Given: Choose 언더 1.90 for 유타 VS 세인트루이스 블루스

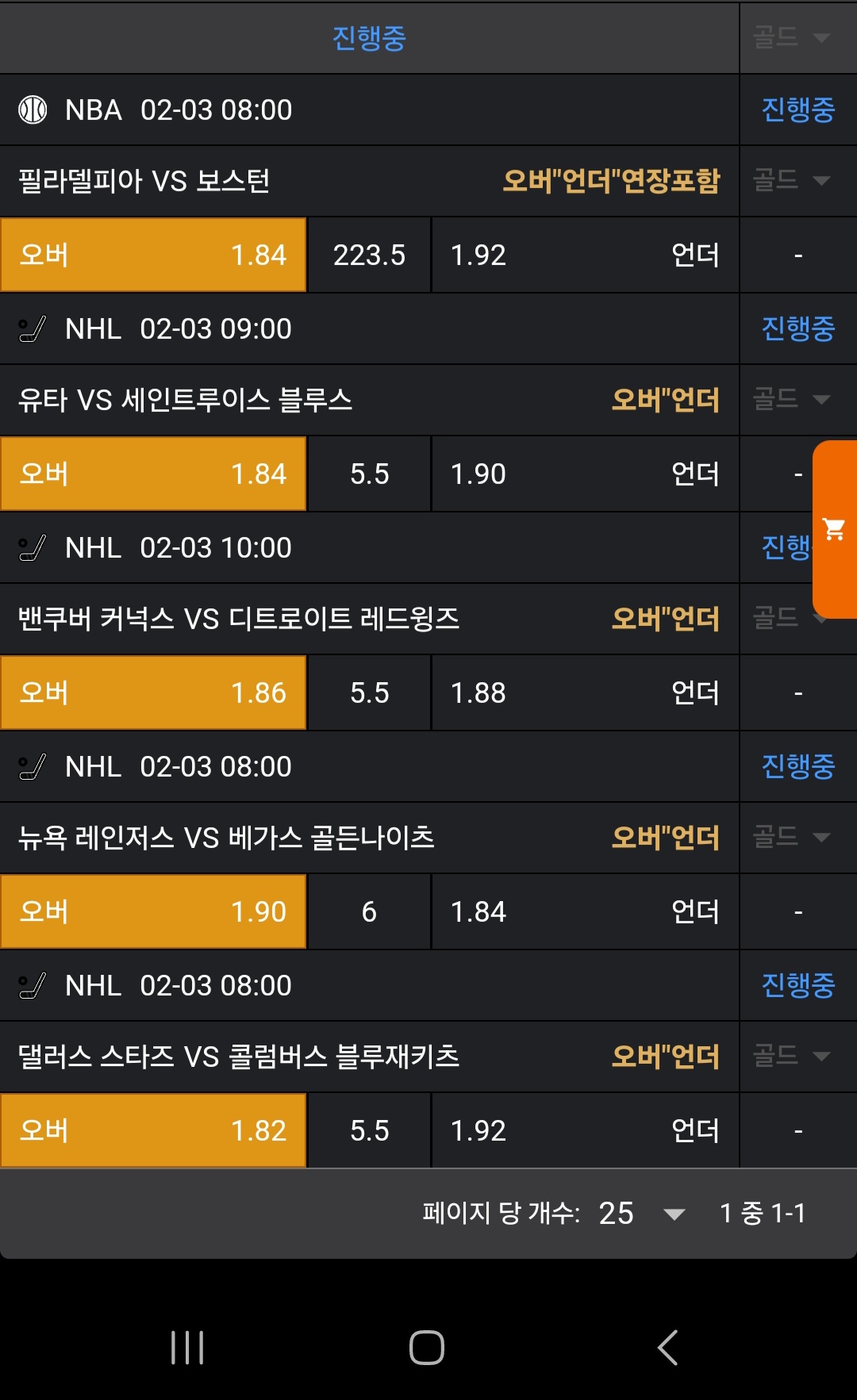Looking at the screenshot, I should click(x=585, y=474).
